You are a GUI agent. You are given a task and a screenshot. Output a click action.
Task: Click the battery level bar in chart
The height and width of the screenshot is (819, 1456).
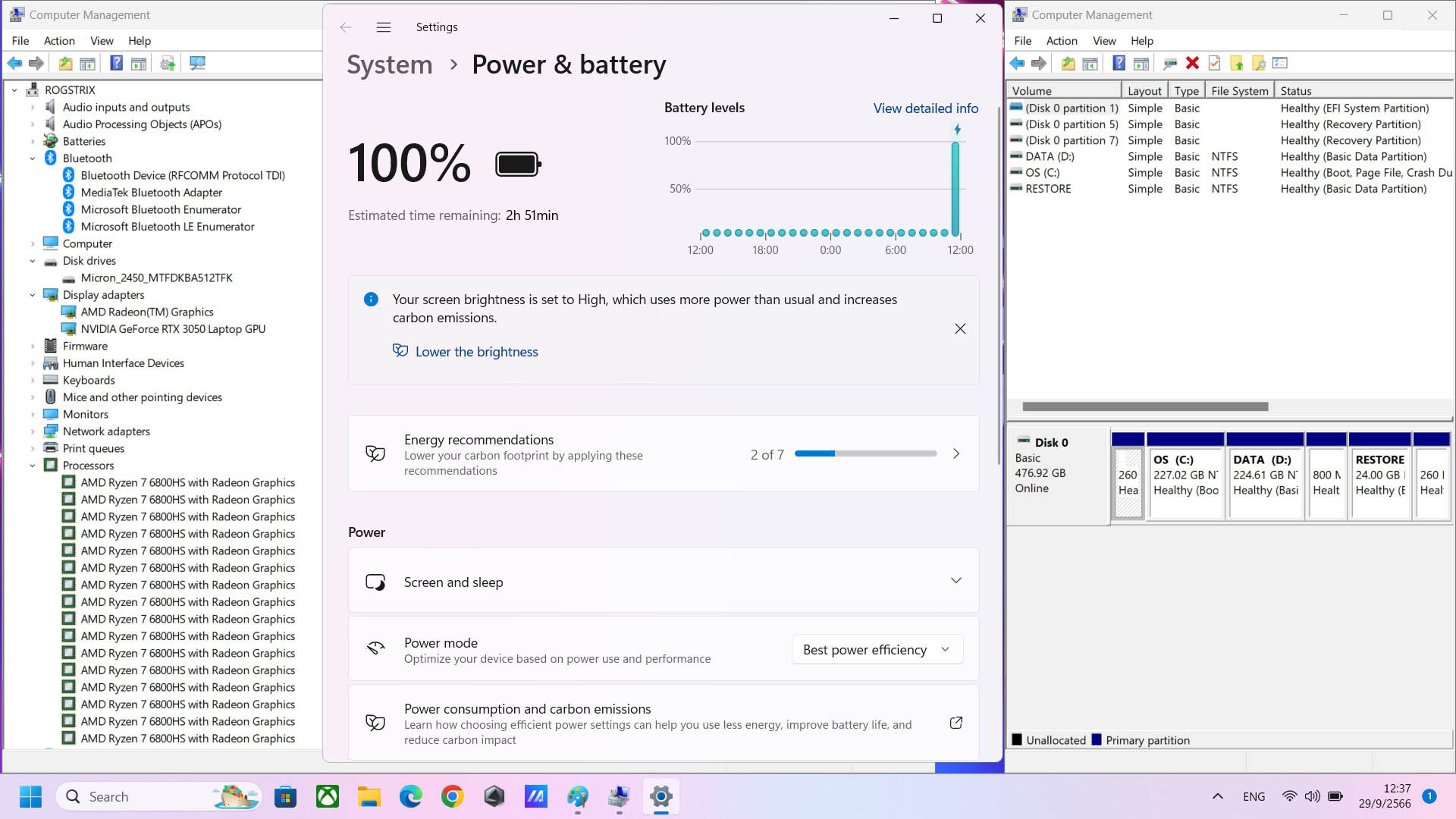pos(955,188)
